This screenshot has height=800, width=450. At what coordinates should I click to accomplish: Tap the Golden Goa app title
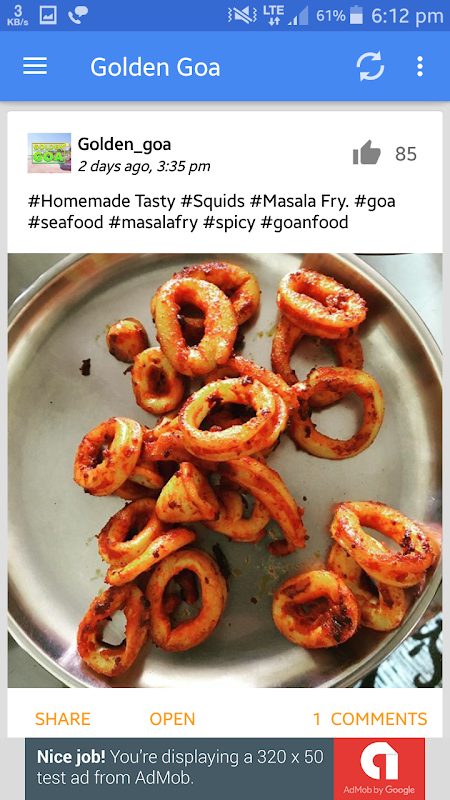(x=155, y=67)
